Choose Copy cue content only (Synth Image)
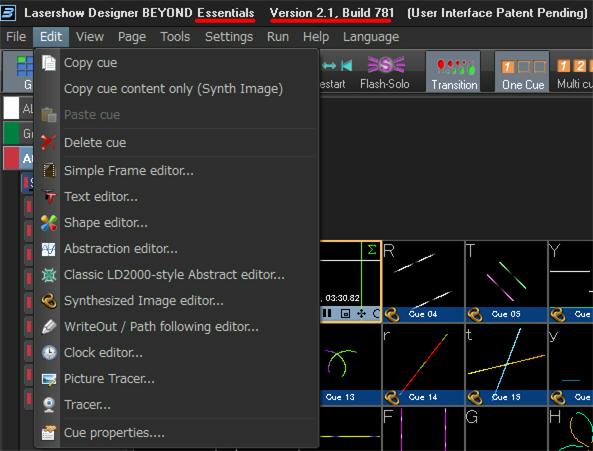Screen dimensions: 593x451 pyautogui.click(x=173, y=89)
